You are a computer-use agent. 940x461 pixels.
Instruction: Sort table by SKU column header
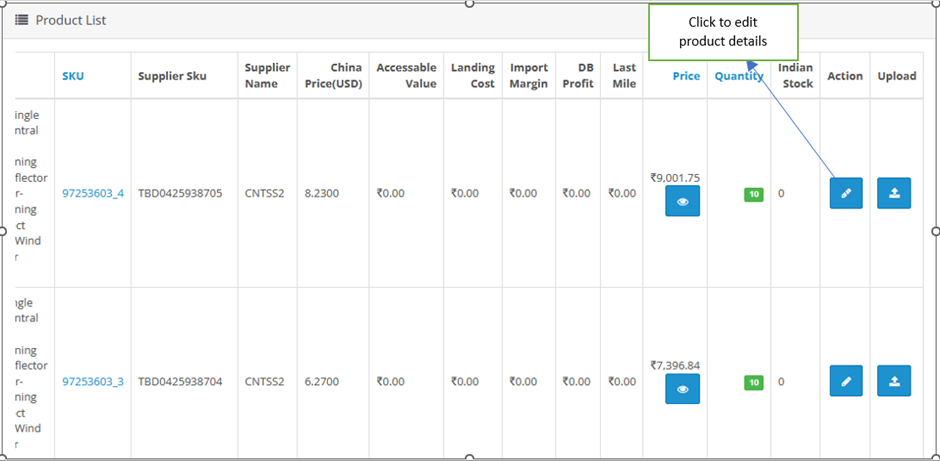73,76
